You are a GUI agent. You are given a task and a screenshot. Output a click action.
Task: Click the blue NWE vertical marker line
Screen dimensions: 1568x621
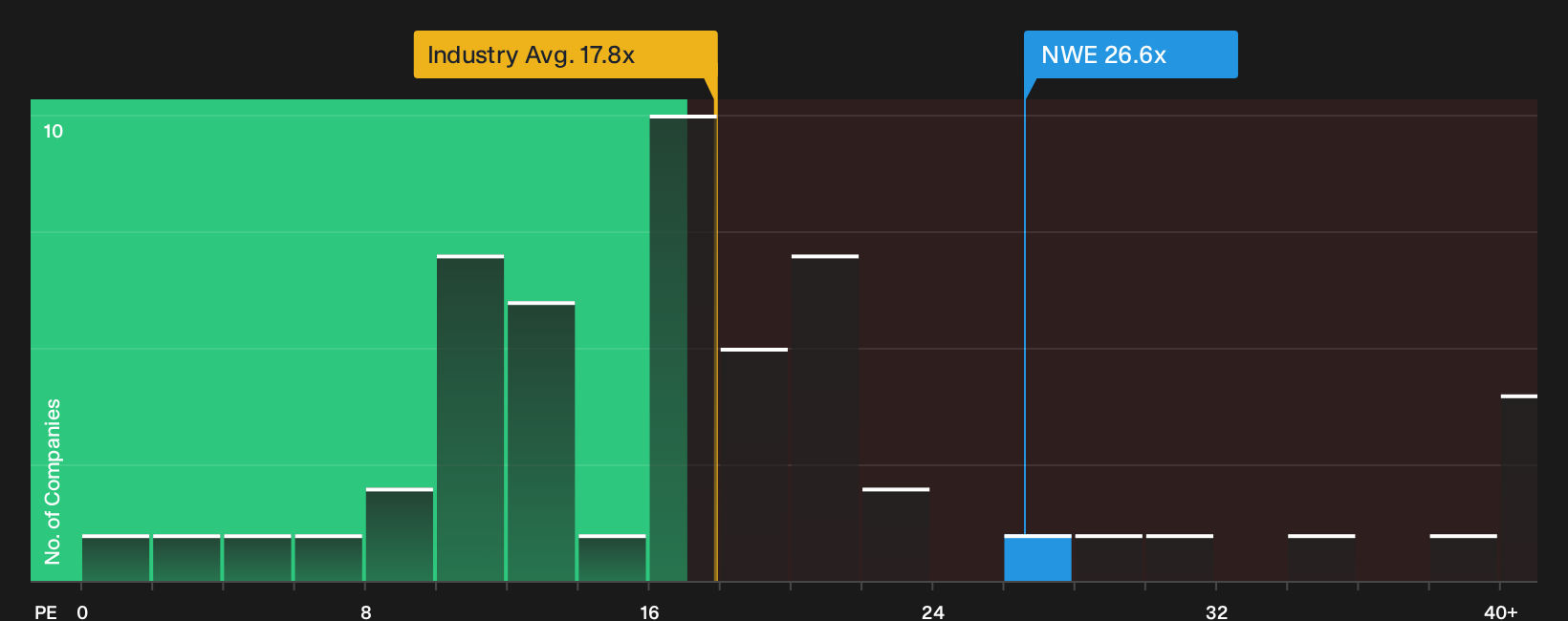[1025, 315]
